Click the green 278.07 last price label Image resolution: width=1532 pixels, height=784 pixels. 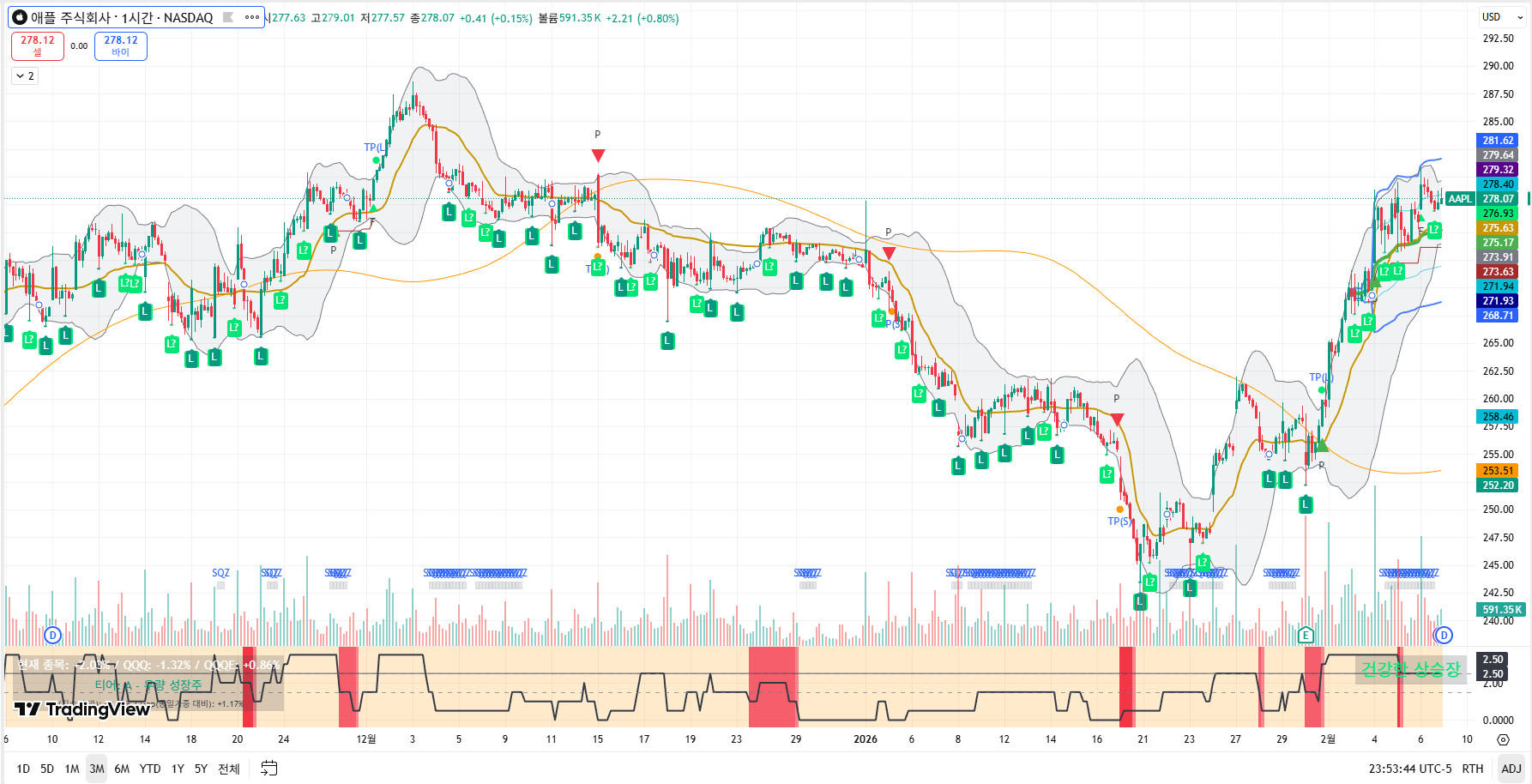click(1498, 199)
